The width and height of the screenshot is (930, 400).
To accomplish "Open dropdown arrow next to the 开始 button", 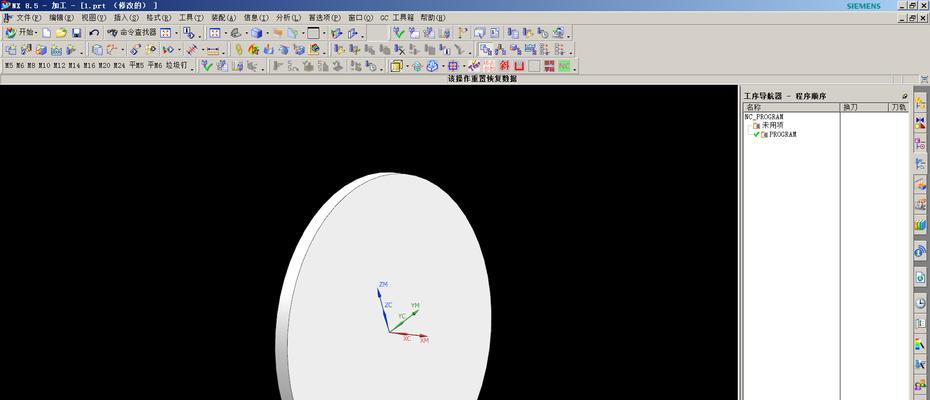I will tap(36, 33).
